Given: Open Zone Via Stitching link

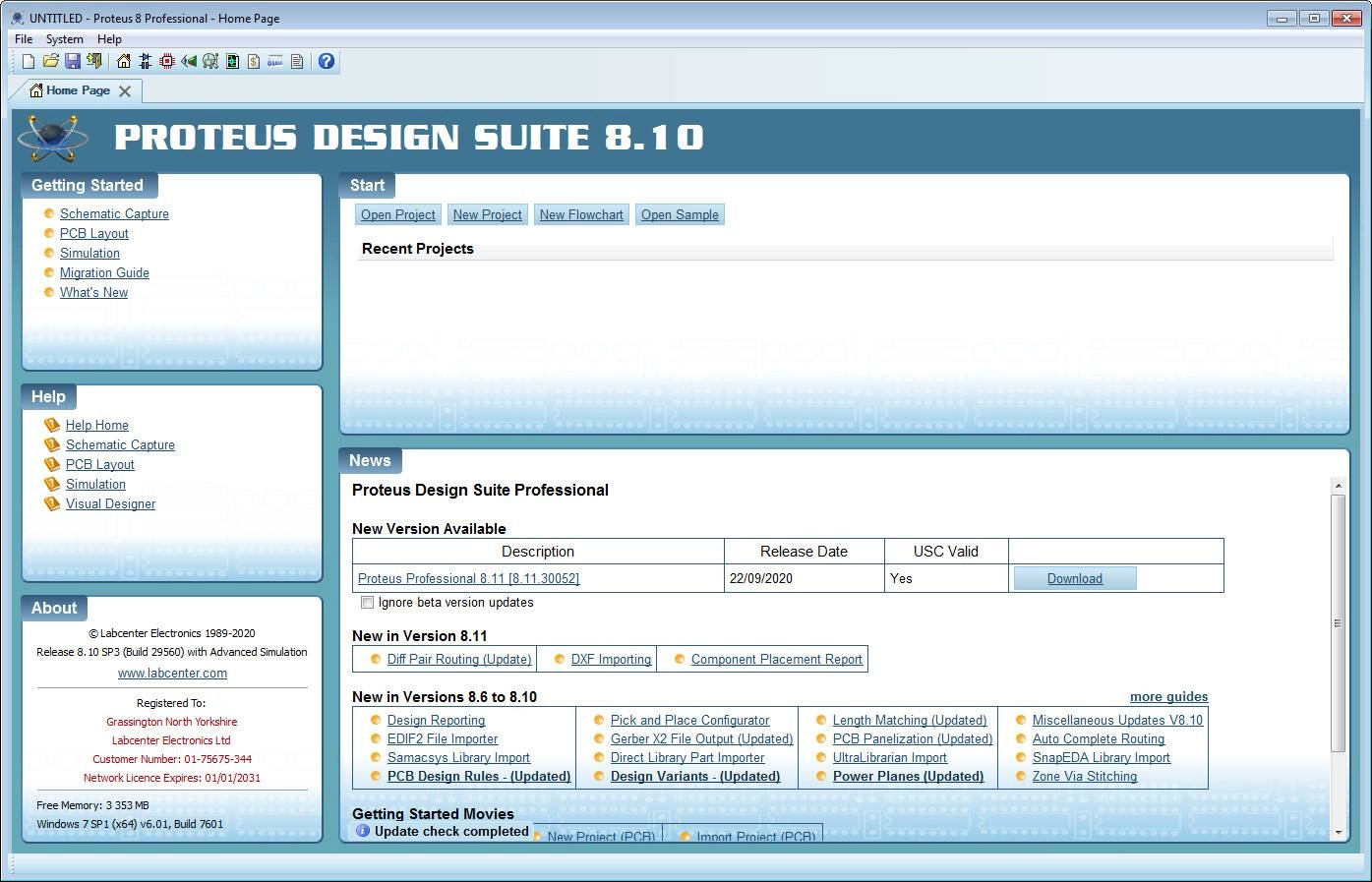Looking at the screenshot, I should click(1085, 777).
